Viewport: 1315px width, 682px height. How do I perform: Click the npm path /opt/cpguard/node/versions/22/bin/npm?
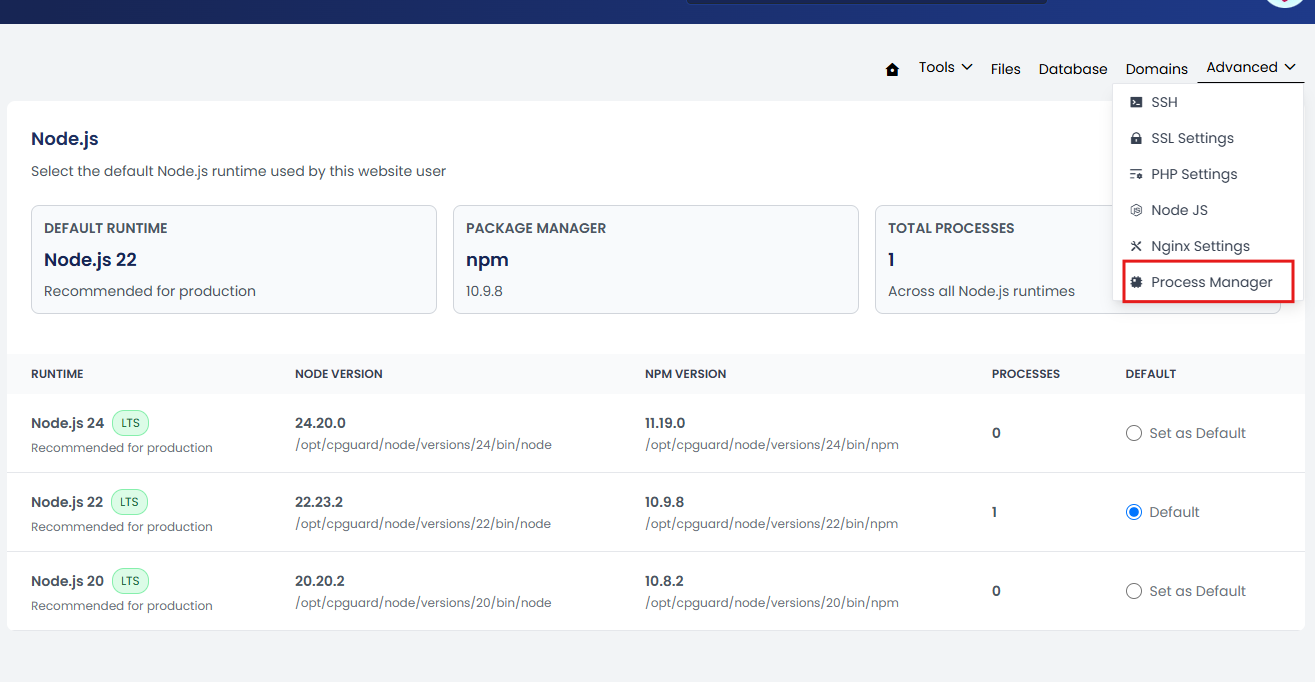772,524
